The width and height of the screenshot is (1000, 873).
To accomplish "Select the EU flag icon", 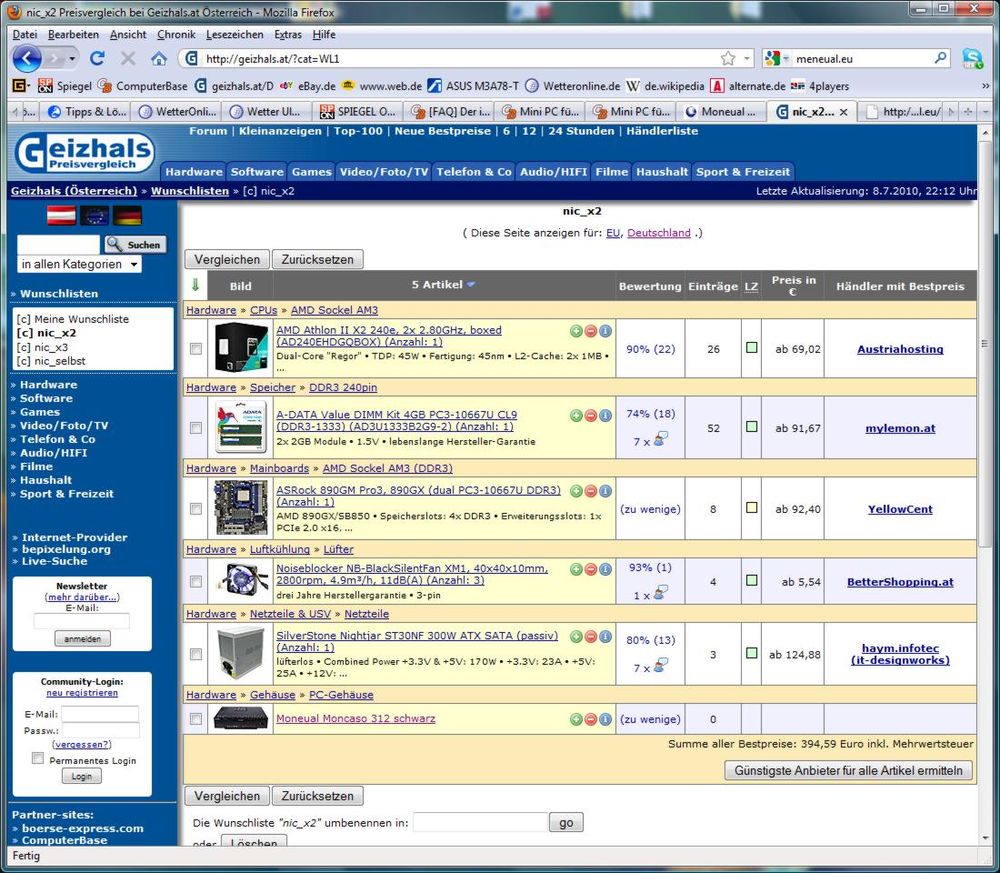I will pos(94,216).
